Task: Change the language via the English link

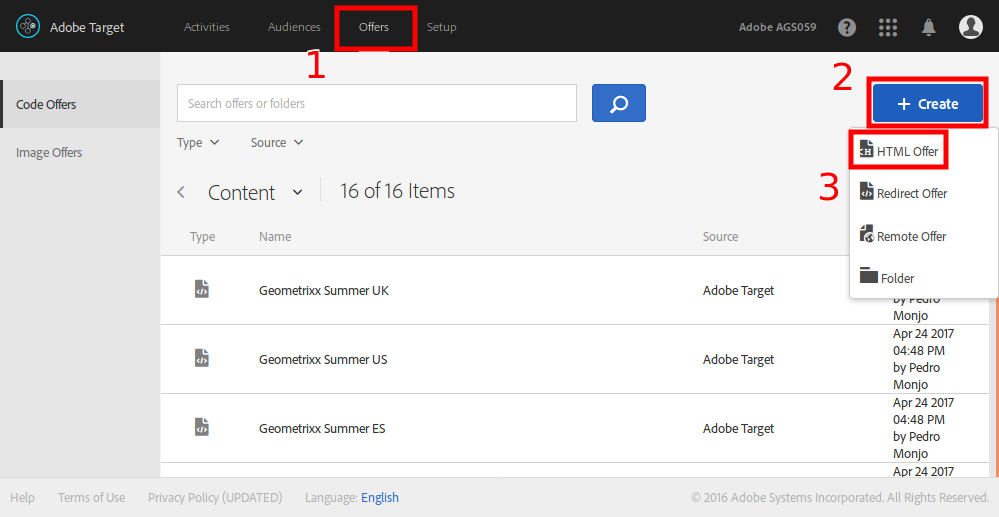Action: tap(380, 497)
